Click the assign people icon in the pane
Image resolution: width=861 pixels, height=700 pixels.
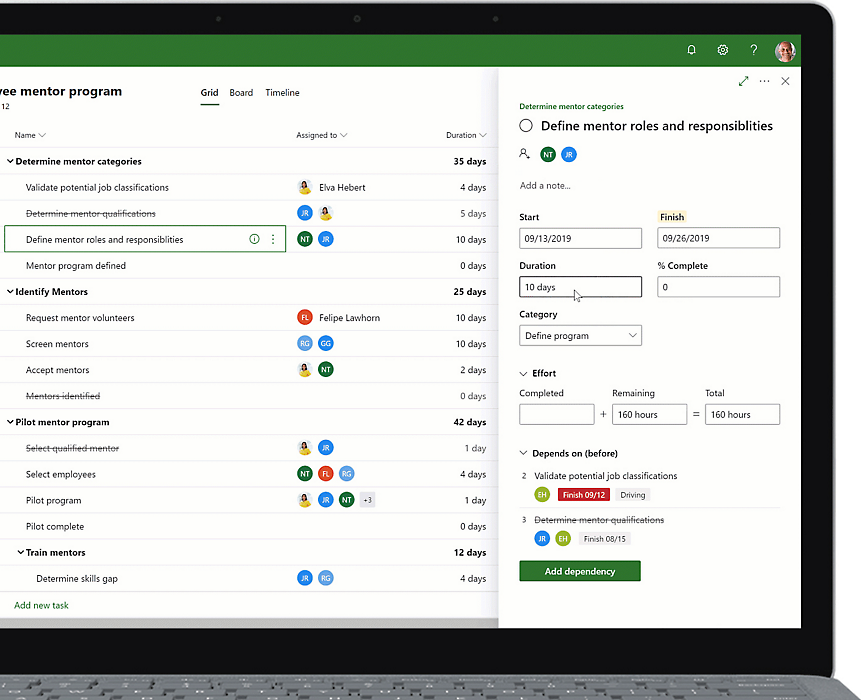pyautogui.click(x=525, y=154)
